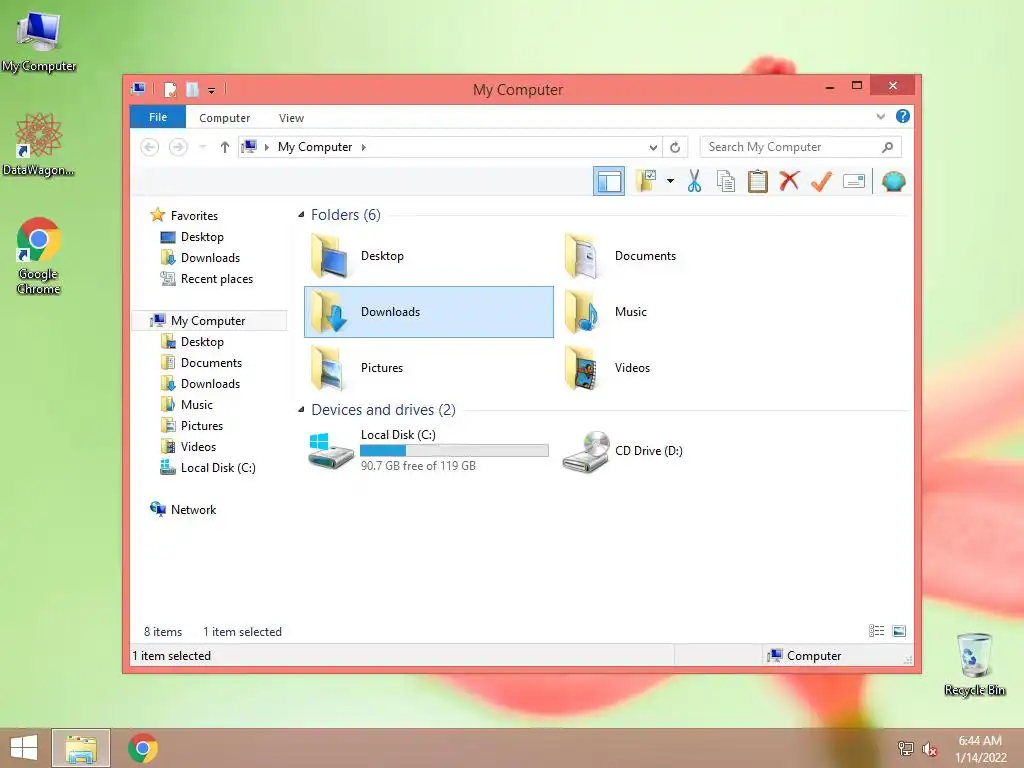Select the Downloads folder in main pane
Viewport: 1024px width, 768px height.
tap(428, 312)
